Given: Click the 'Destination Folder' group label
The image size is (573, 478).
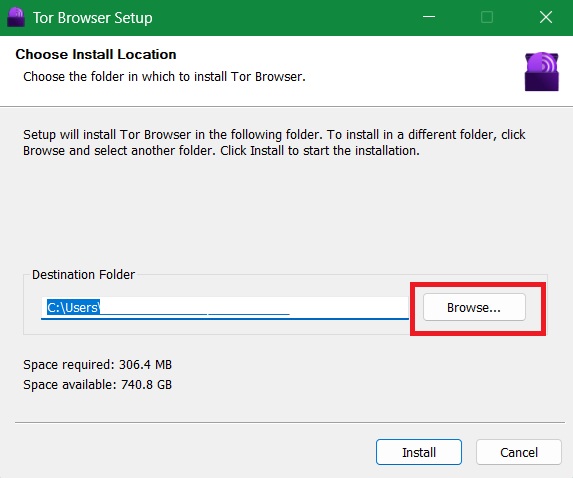Looking at the screenshot, I should (x=83, y=274).
